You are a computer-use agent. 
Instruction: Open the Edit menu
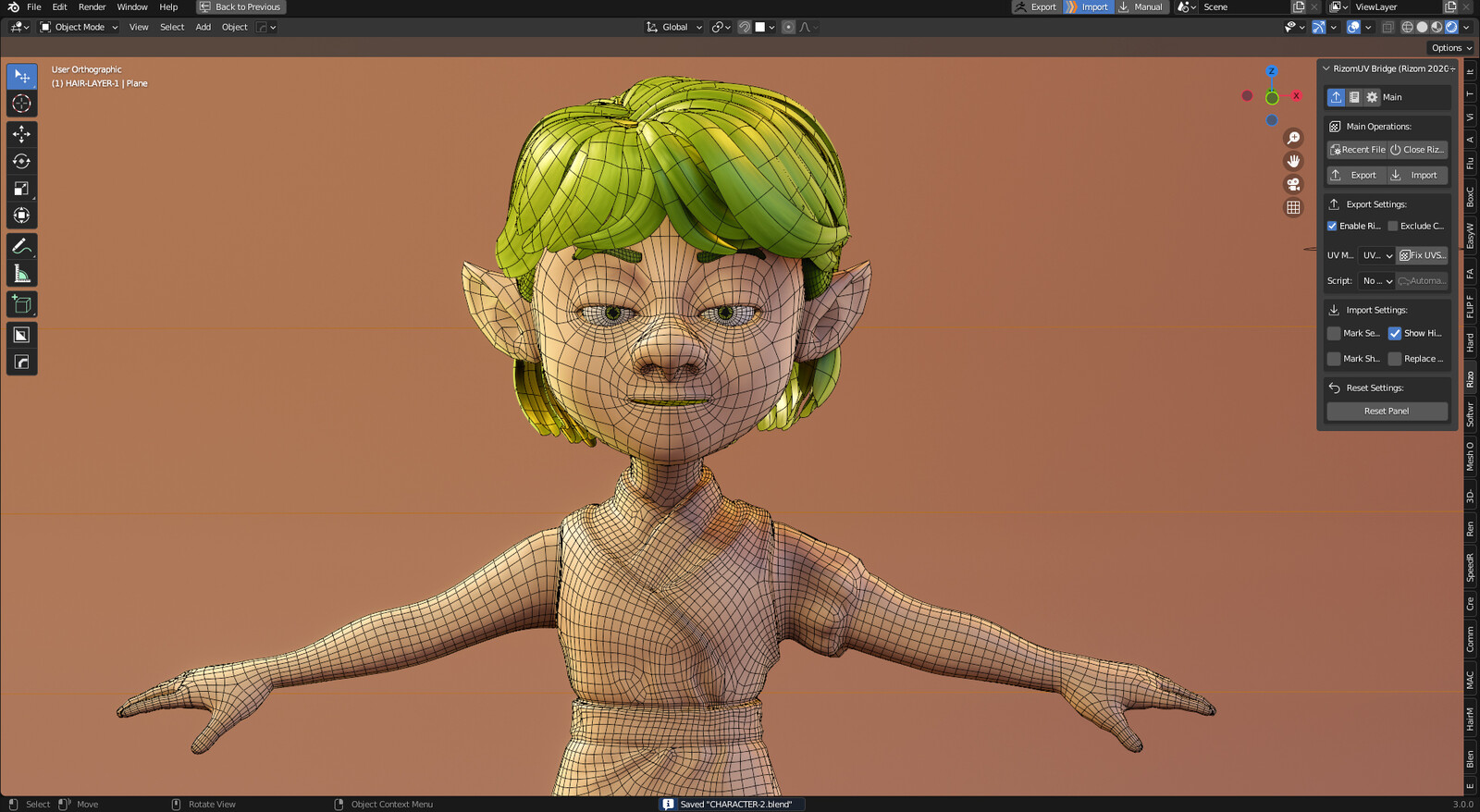59,6
